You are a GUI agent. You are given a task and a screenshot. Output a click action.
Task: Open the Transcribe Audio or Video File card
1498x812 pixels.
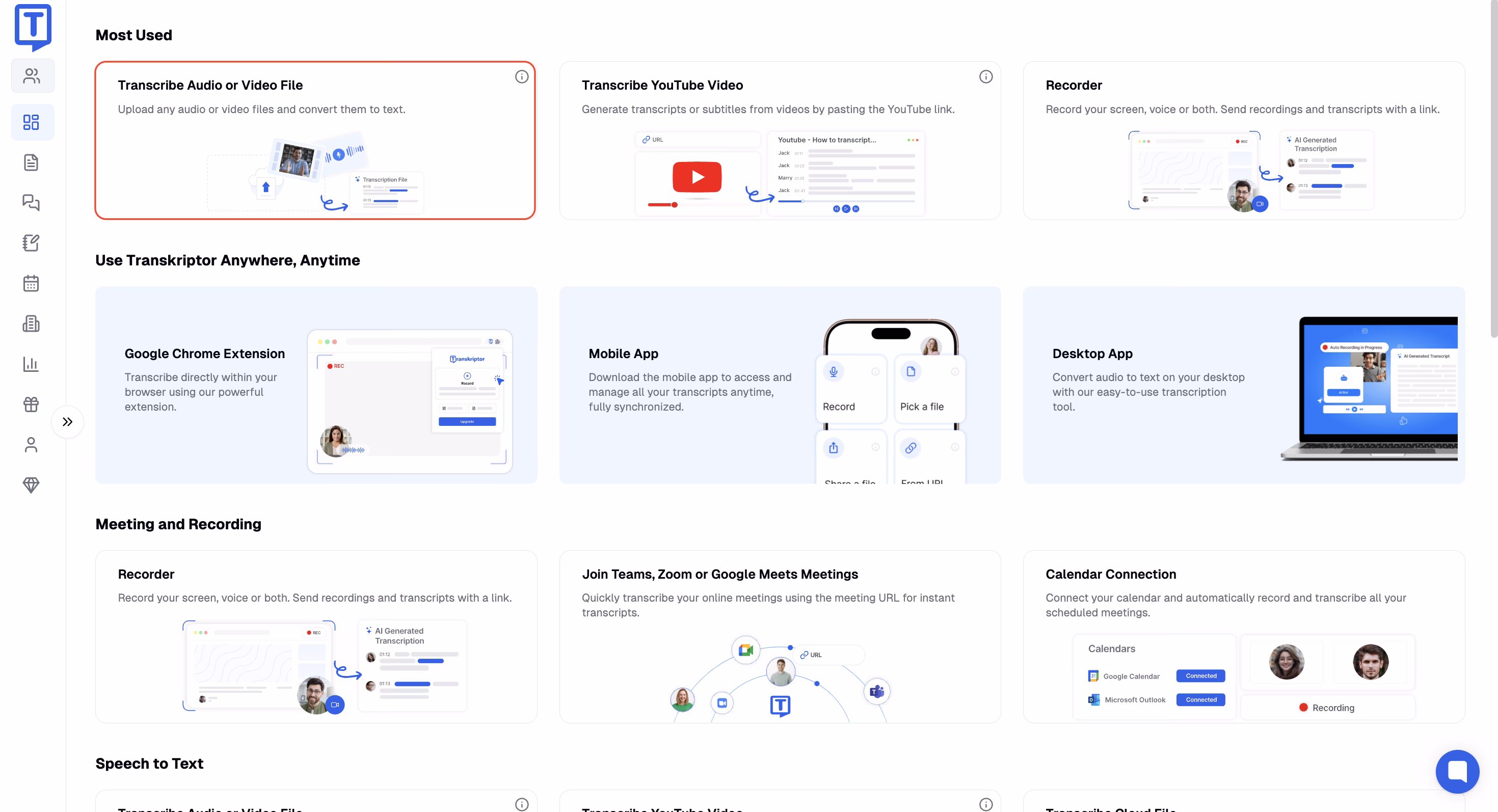(315, 140)
